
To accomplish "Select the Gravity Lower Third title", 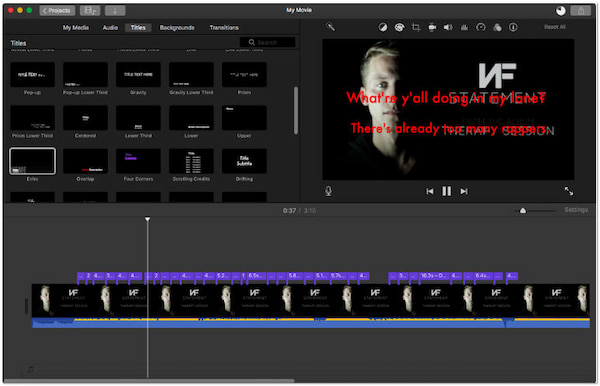I will click(x=191, y=75).
